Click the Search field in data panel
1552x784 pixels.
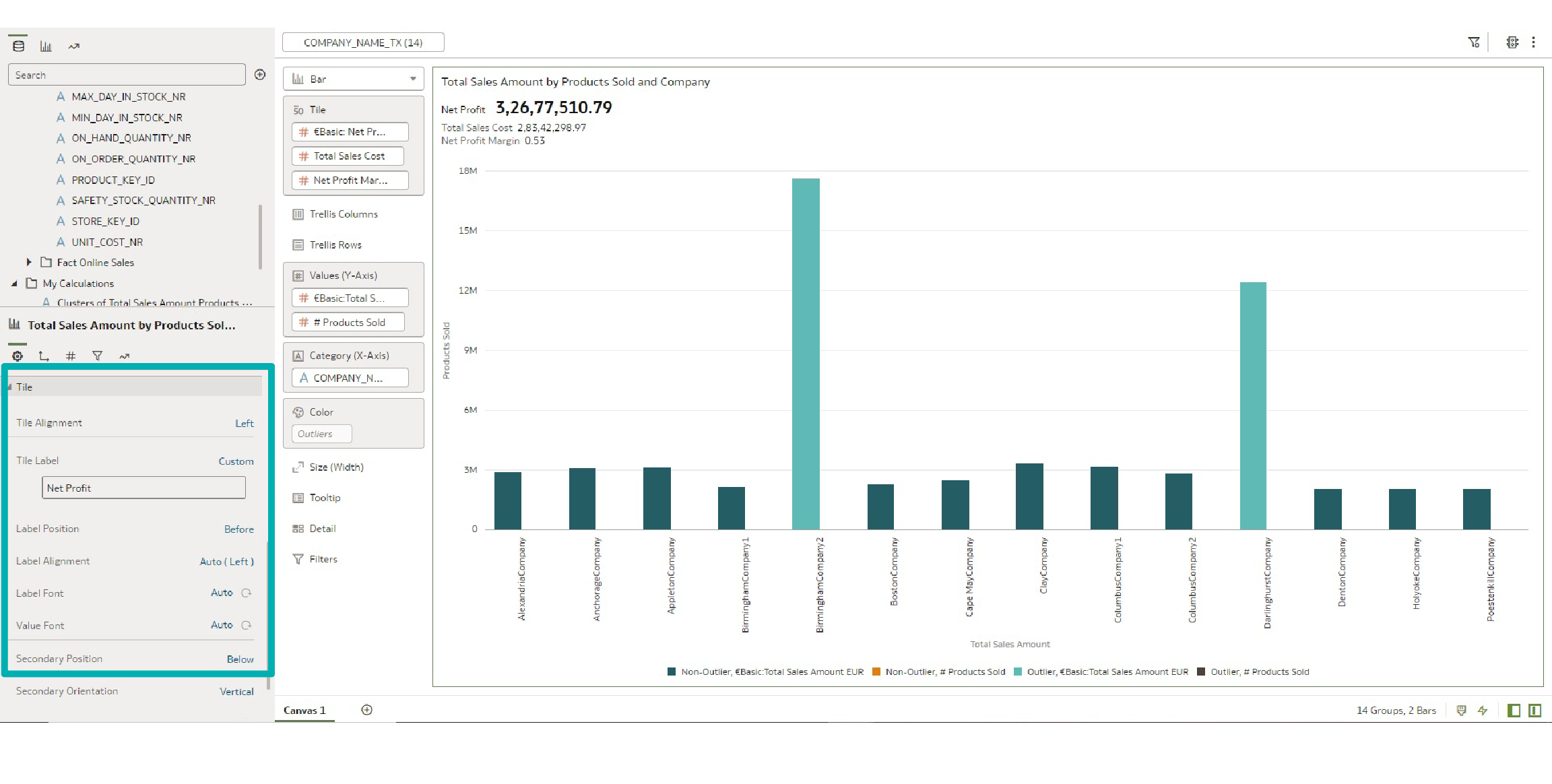click(127, 75)
